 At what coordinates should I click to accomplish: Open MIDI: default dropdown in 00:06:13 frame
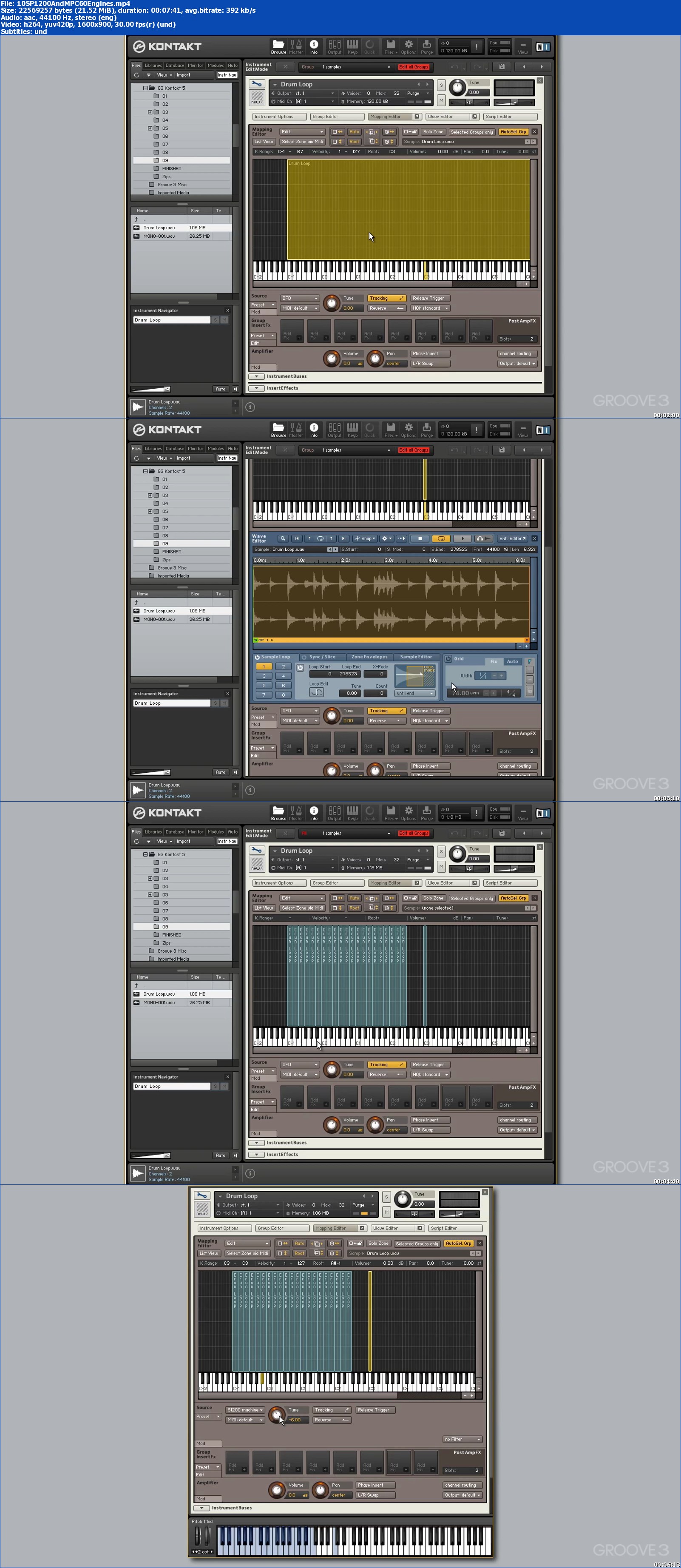245,1420
